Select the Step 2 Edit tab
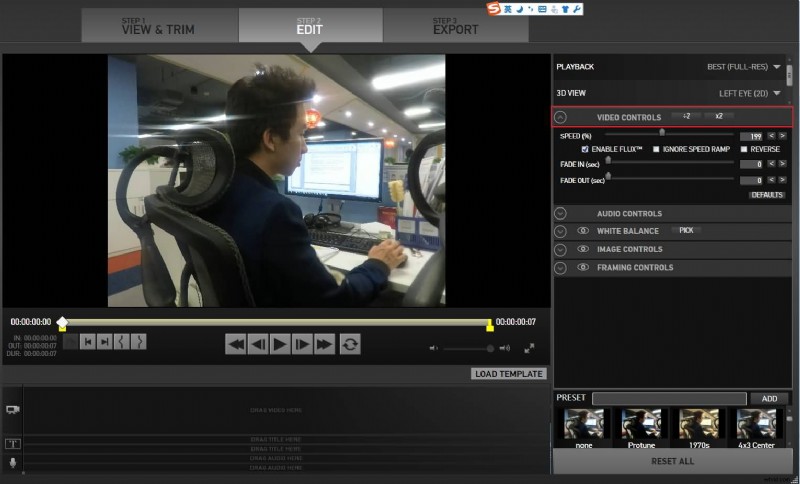 (310, 25)
